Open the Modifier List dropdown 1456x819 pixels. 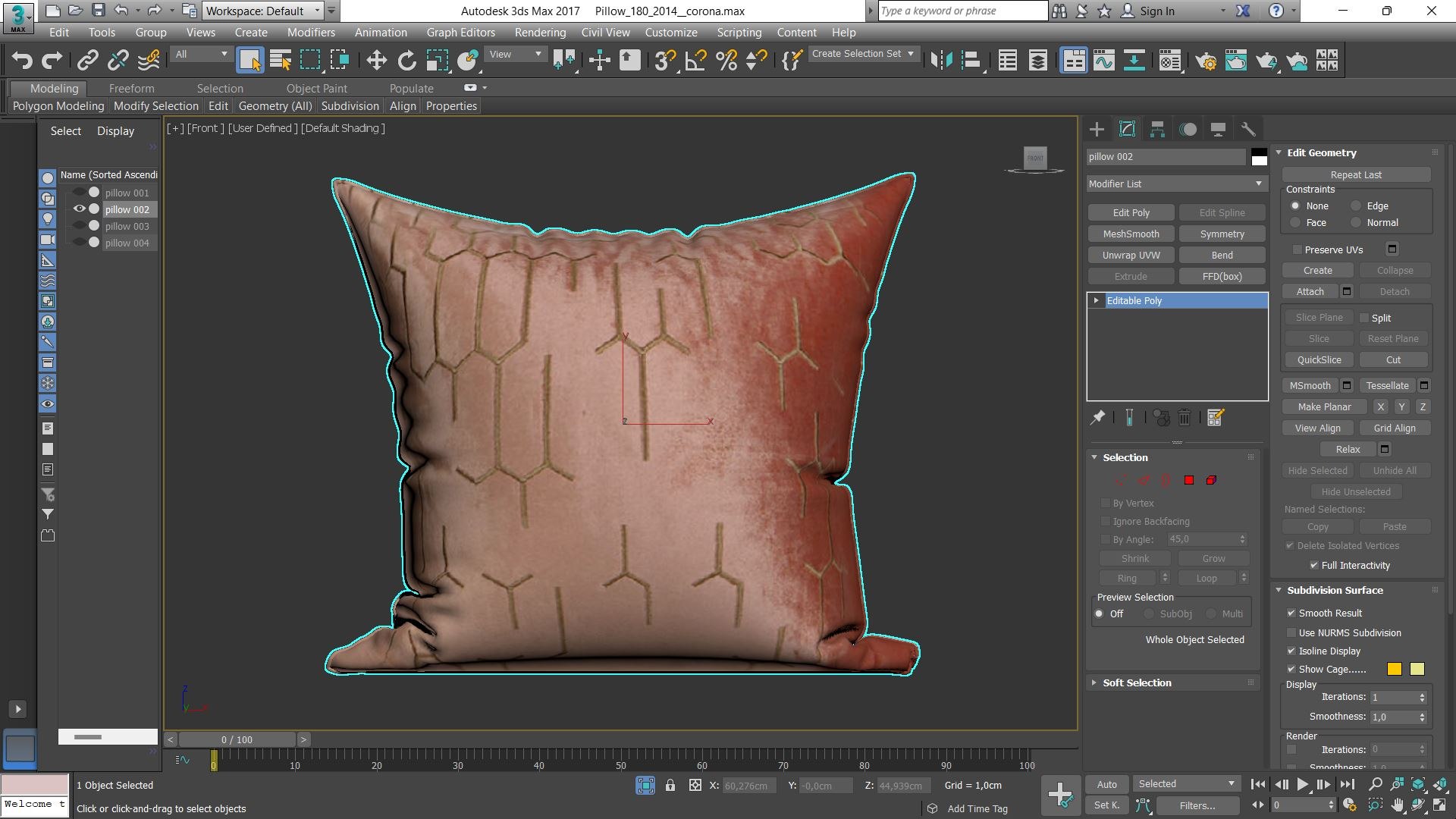[x=1177, y=184]
